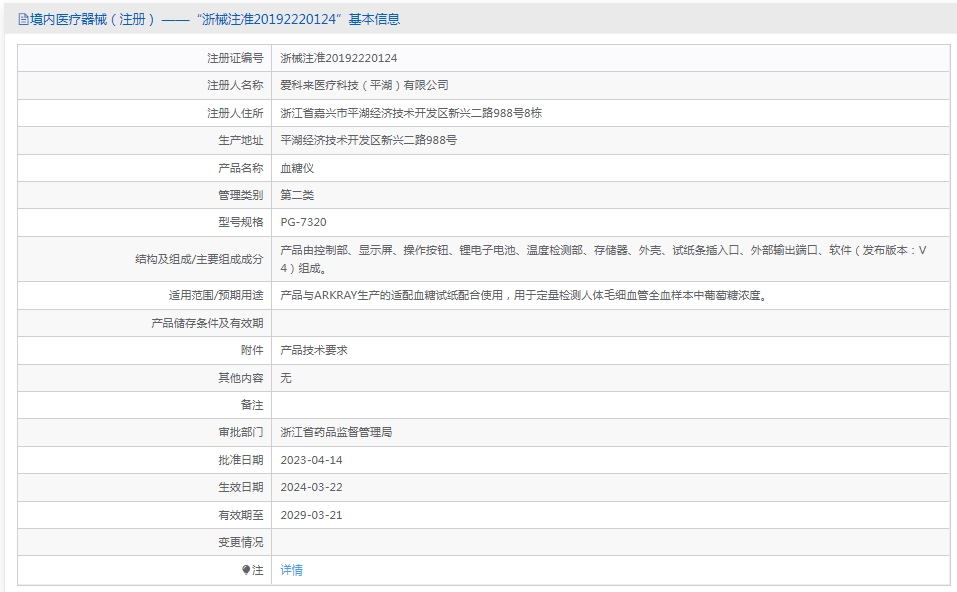This screenshot has width=957, height=592.
Task: Click the 管理类别 row label
Action: (240, 195)
